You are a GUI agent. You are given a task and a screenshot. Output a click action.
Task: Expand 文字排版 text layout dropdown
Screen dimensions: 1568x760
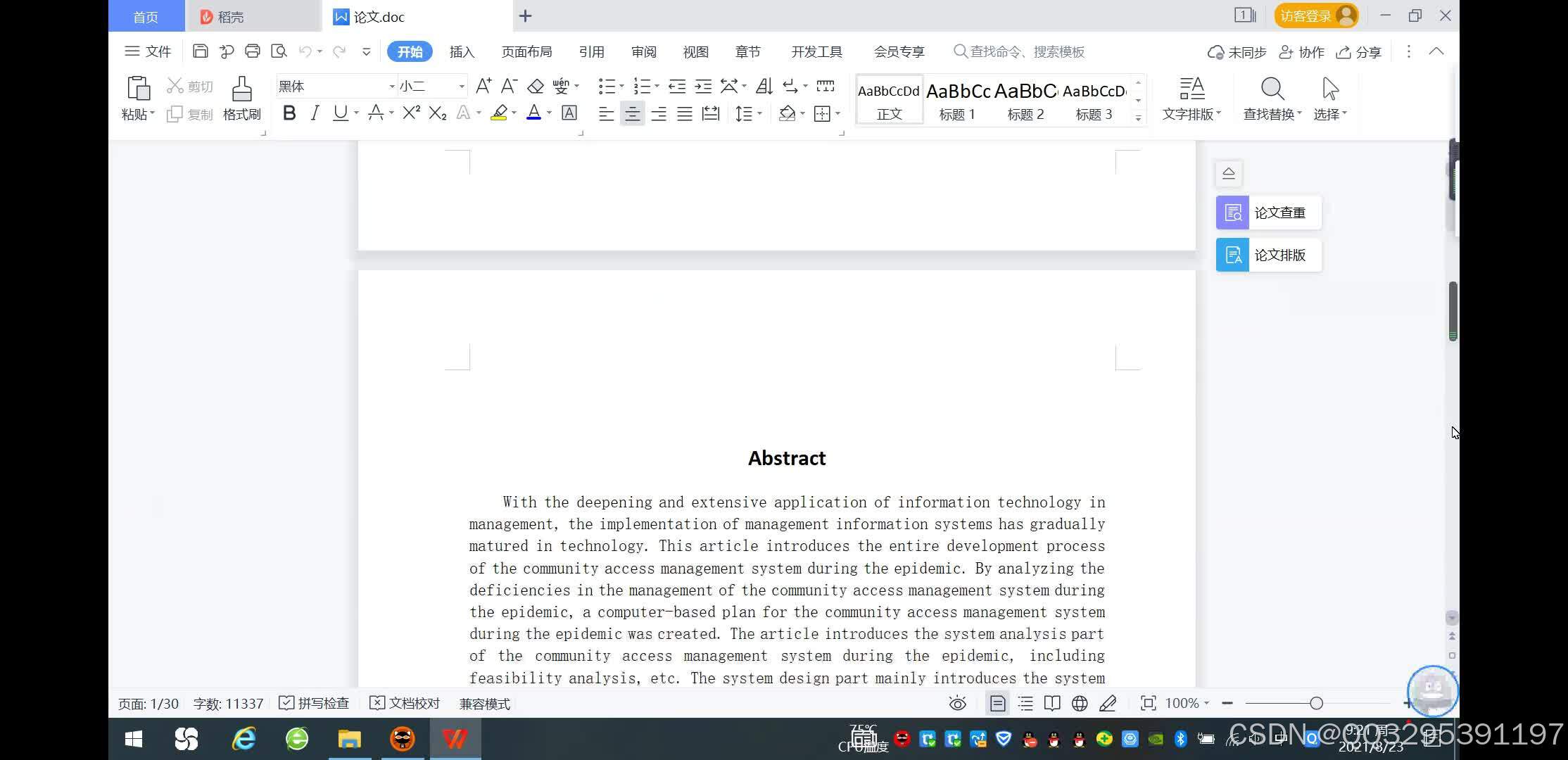1191,114
